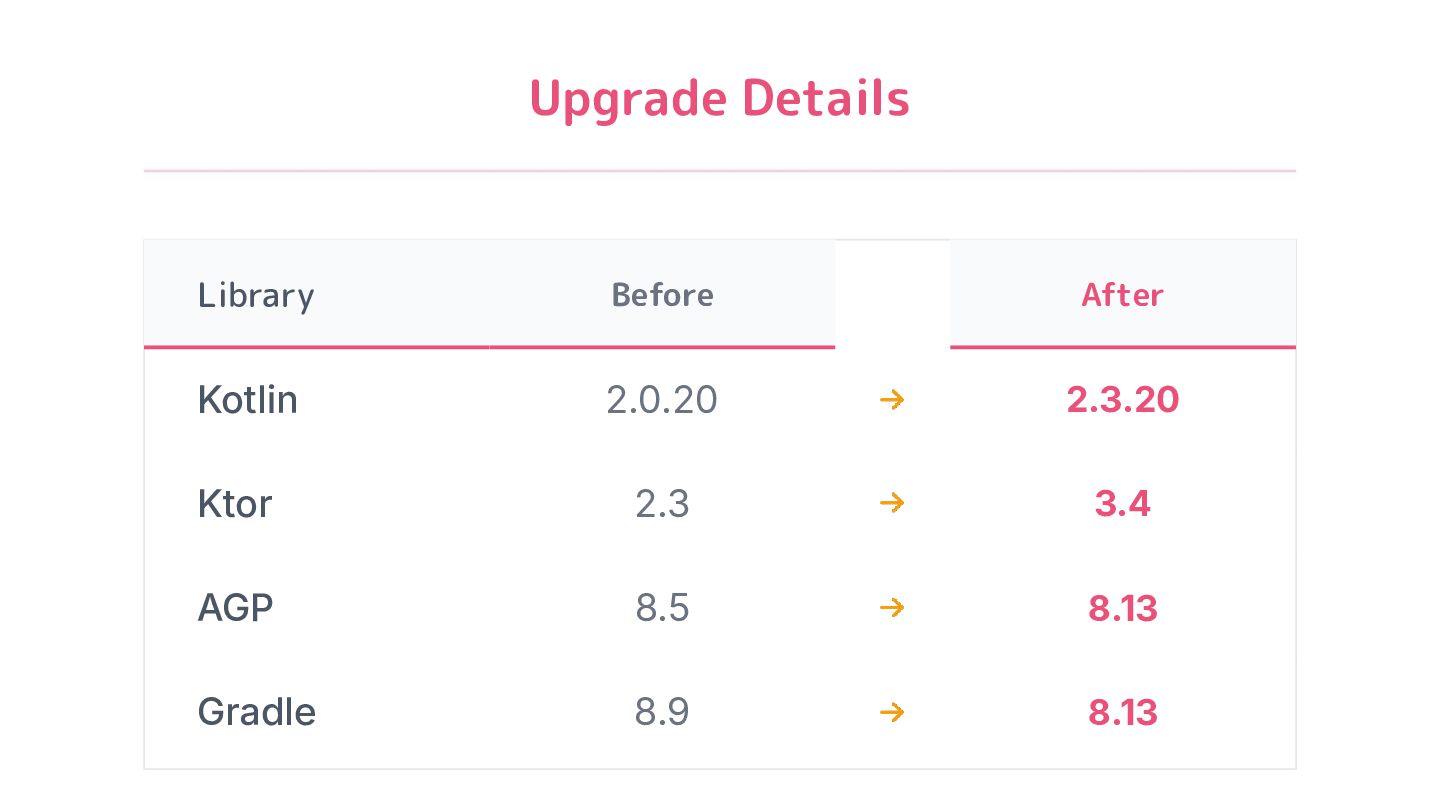Click Ktor's before version 2.3

662,503
